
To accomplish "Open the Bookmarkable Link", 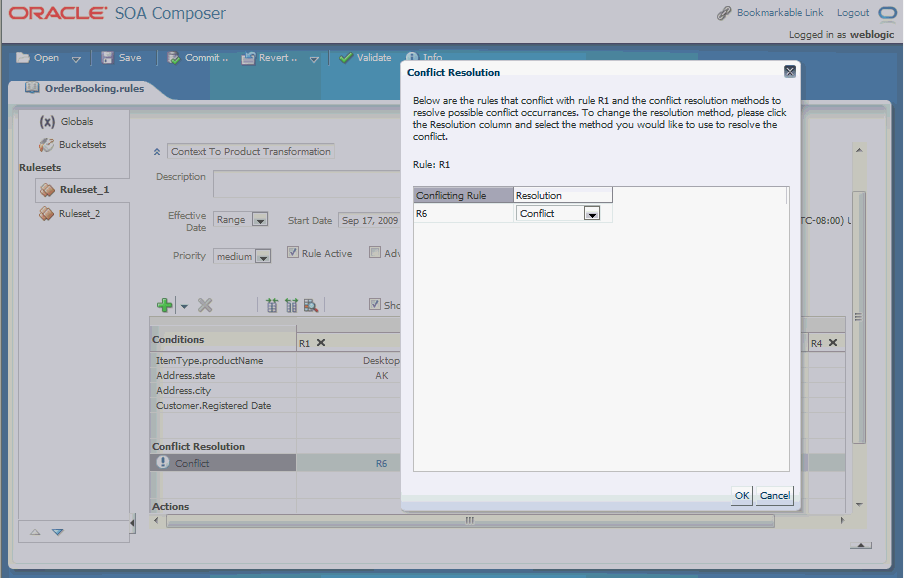I will [x=780, y=13].
